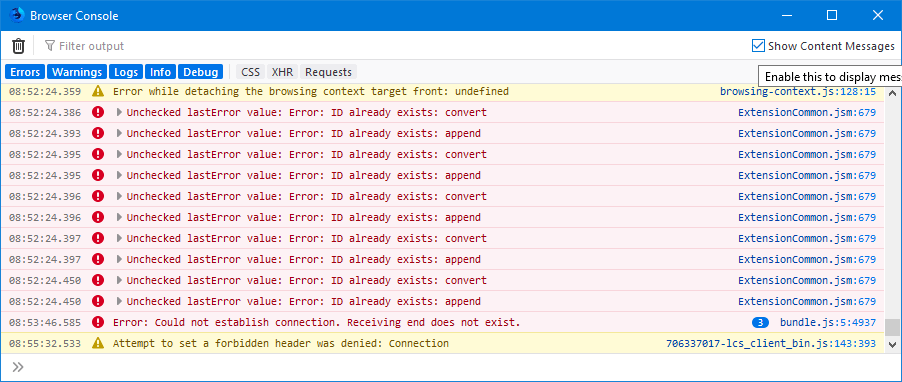The height and width of the screenshot is (382, 902).
Task: Expand the 08:52:24.386 convert error
Action: coord(119,112)
